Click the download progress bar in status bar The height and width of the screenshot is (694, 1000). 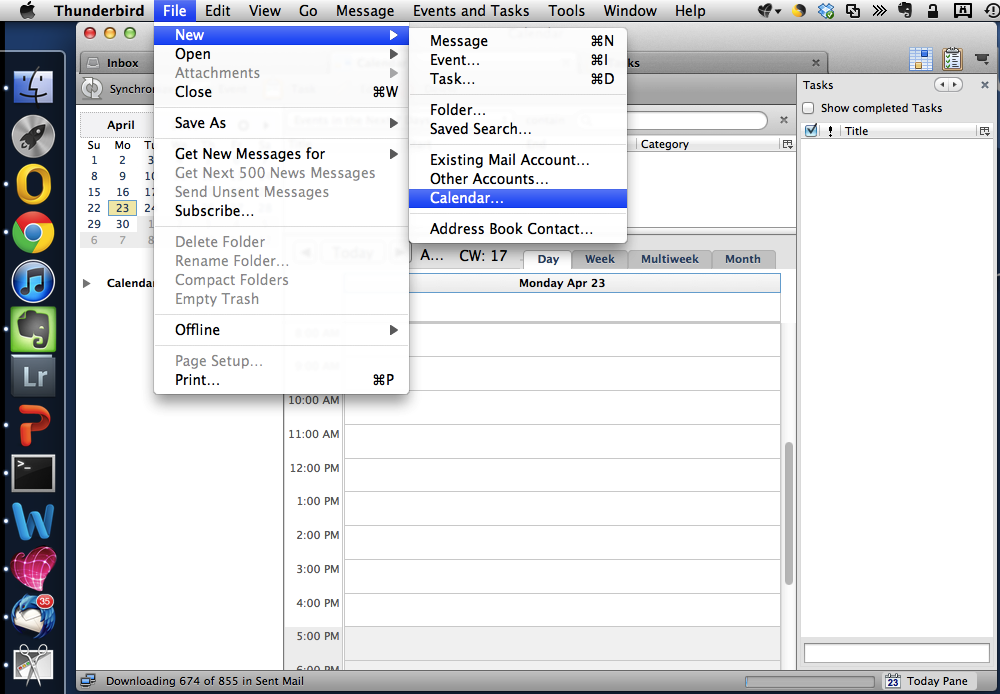(x=809, y=681)
